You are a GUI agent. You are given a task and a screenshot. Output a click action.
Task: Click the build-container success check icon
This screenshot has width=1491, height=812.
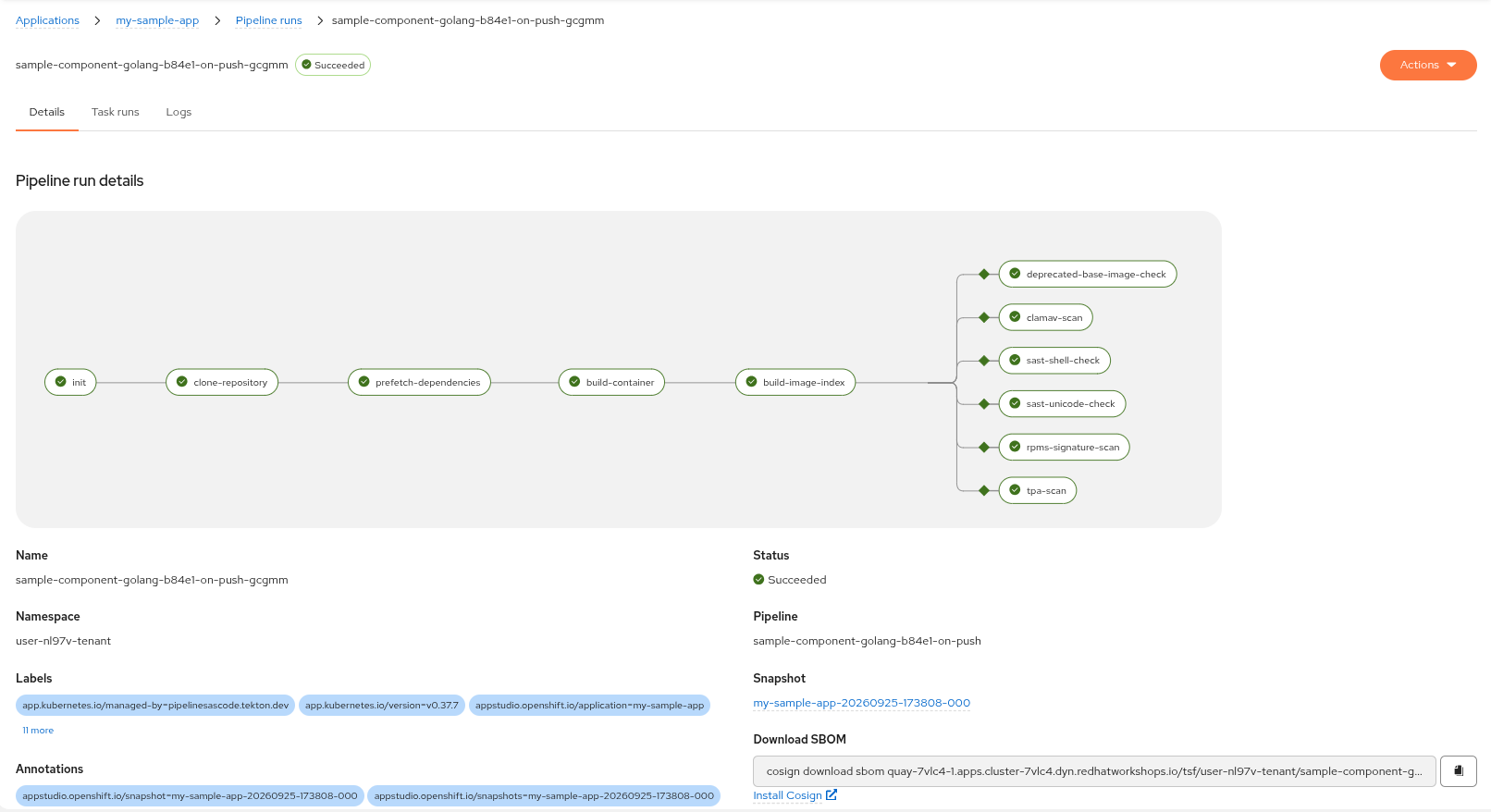[574, 382]
